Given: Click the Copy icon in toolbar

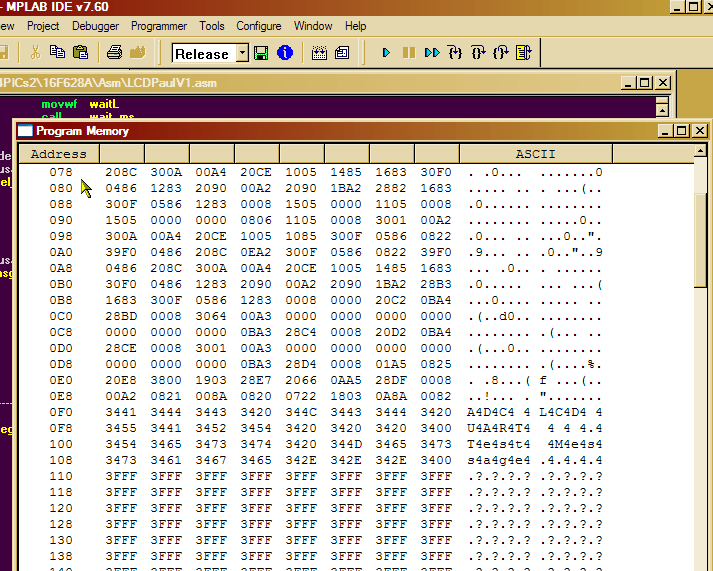Looking at the screenshot, I should coord(57,52).
